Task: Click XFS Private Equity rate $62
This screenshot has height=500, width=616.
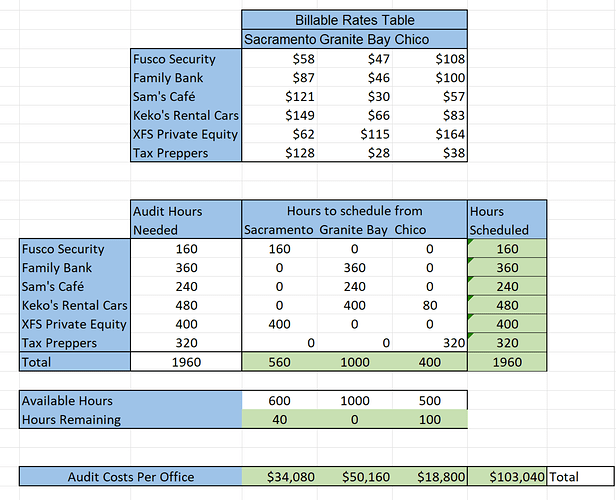Action: [279, 134]
